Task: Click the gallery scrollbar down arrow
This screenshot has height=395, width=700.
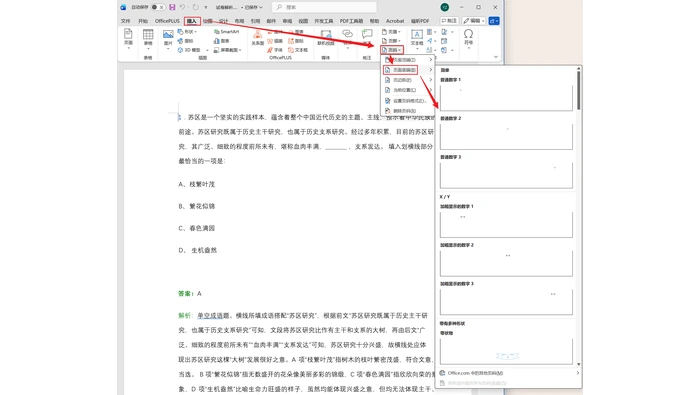Action: point(579,364)
